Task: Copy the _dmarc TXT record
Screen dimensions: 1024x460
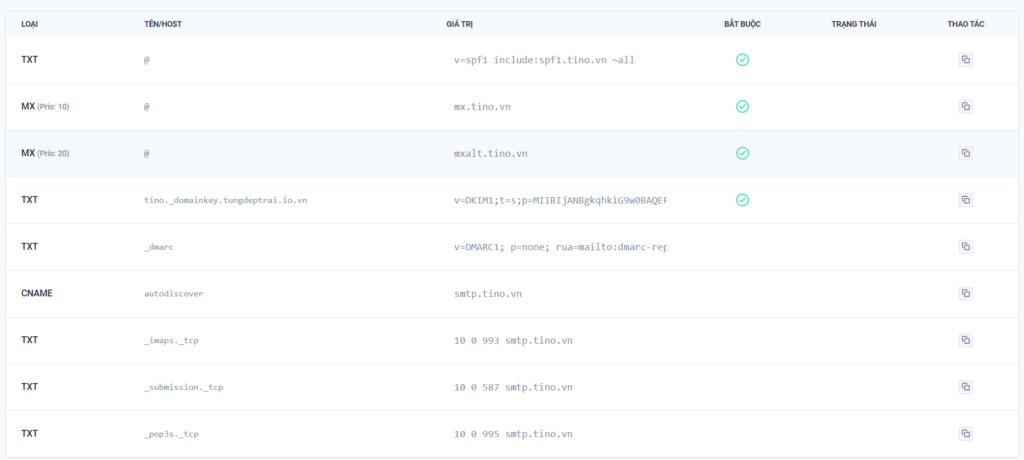Action: pyautogui.click(x=965, y=246)
